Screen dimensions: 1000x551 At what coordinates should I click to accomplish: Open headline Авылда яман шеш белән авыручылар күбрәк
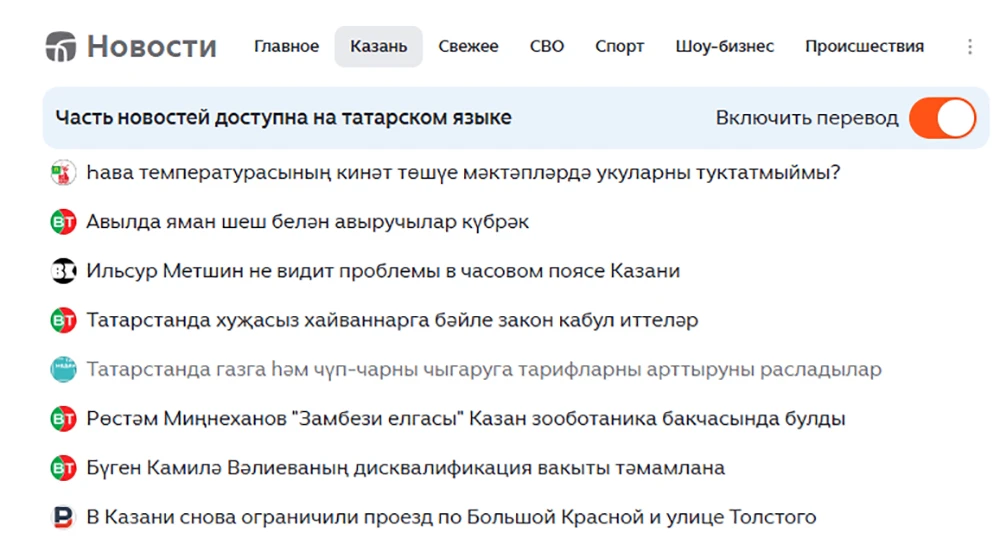[307, 222]
